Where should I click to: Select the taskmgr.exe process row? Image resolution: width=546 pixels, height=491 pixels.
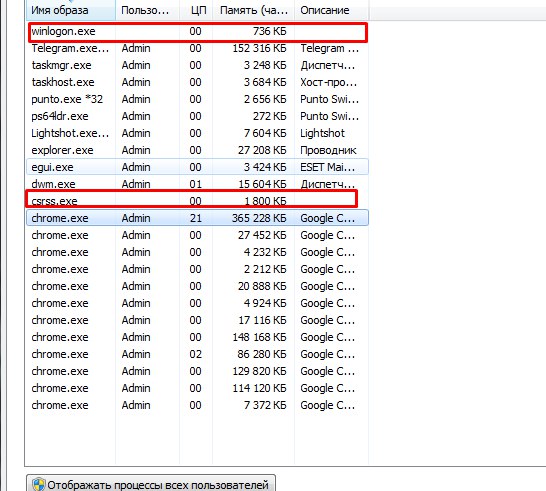197,65
